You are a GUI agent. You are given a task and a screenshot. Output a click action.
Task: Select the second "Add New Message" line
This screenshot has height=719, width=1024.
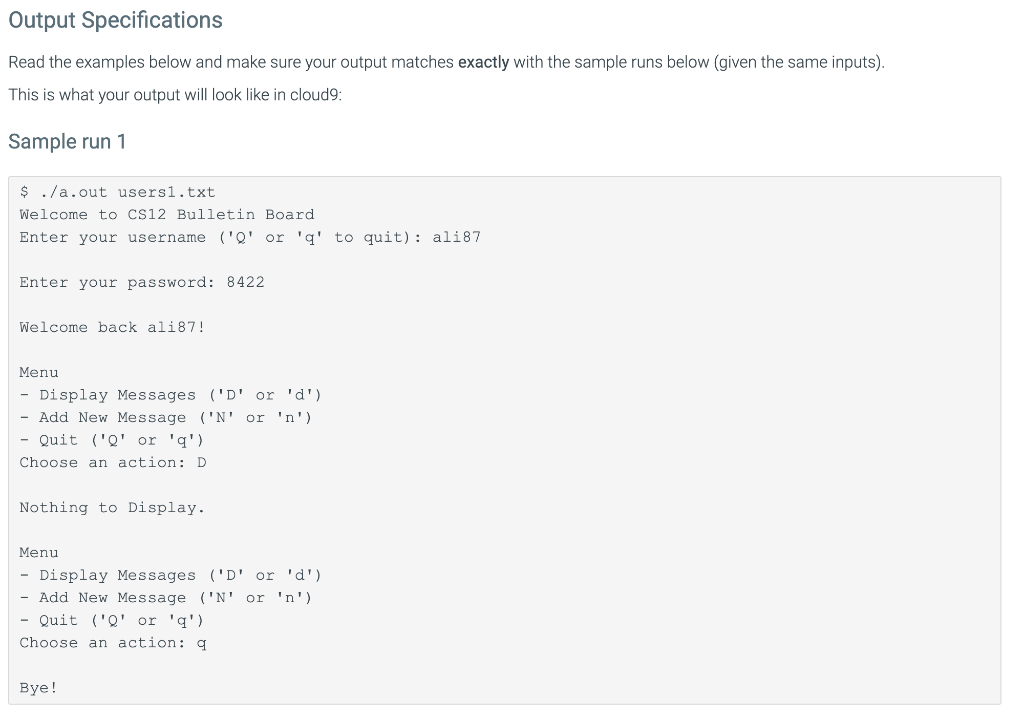point(166,597)
